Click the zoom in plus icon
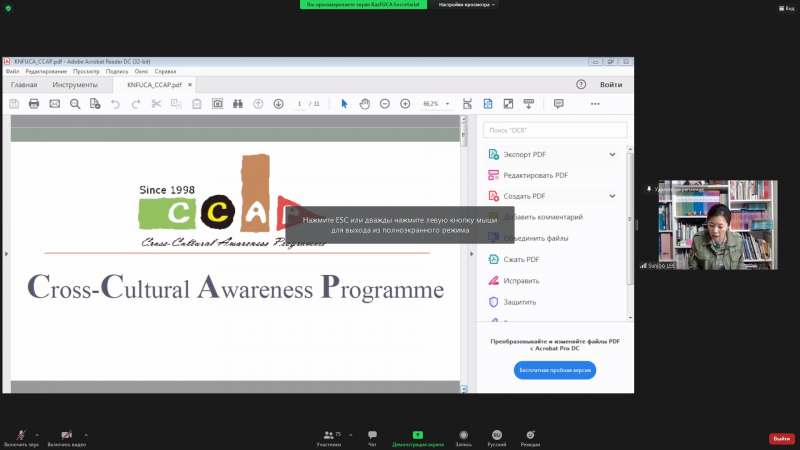The height and width of the screenshot is (450, 800). coord(405,104)
